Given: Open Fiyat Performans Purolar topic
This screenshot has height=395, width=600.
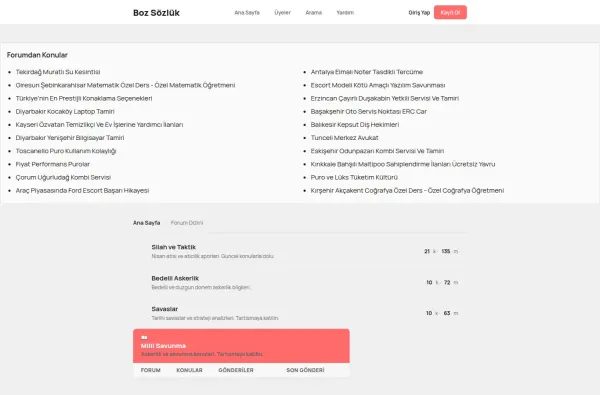Looking at the screenshot, I should click(52, 164).
